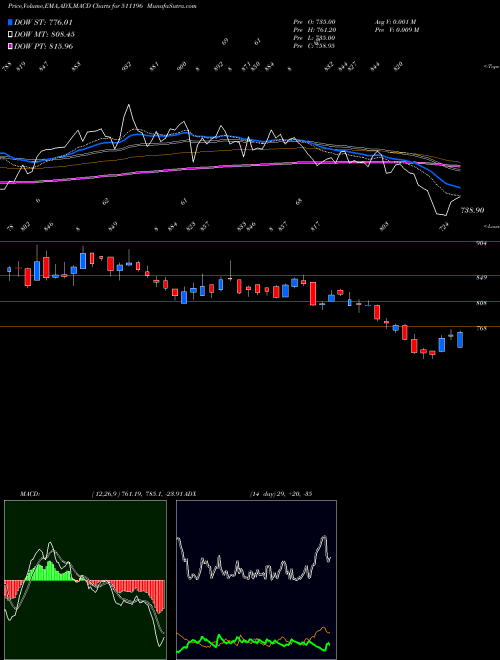Click inside the MACD histogram panel
This screenshot has height=660, width=500.
[85, 580]
